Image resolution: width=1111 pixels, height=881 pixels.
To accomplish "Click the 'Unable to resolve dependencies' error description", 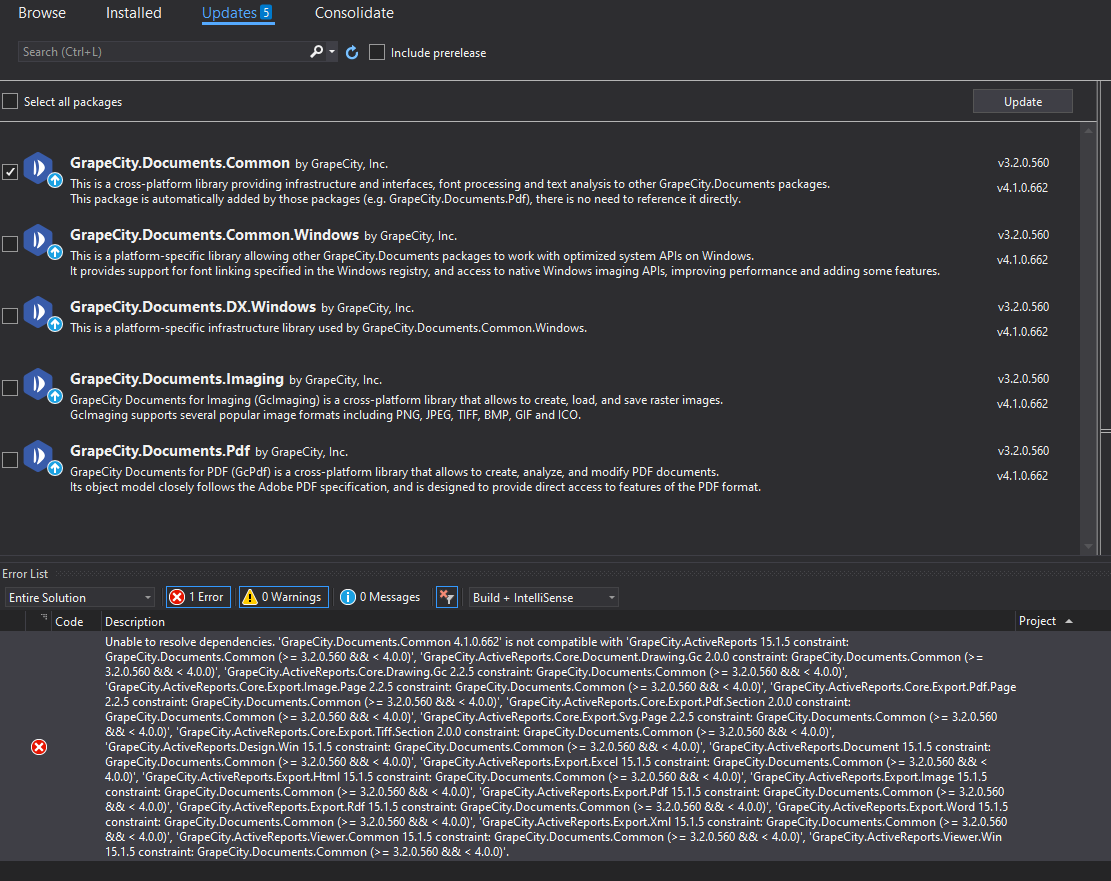I will 560,747.
